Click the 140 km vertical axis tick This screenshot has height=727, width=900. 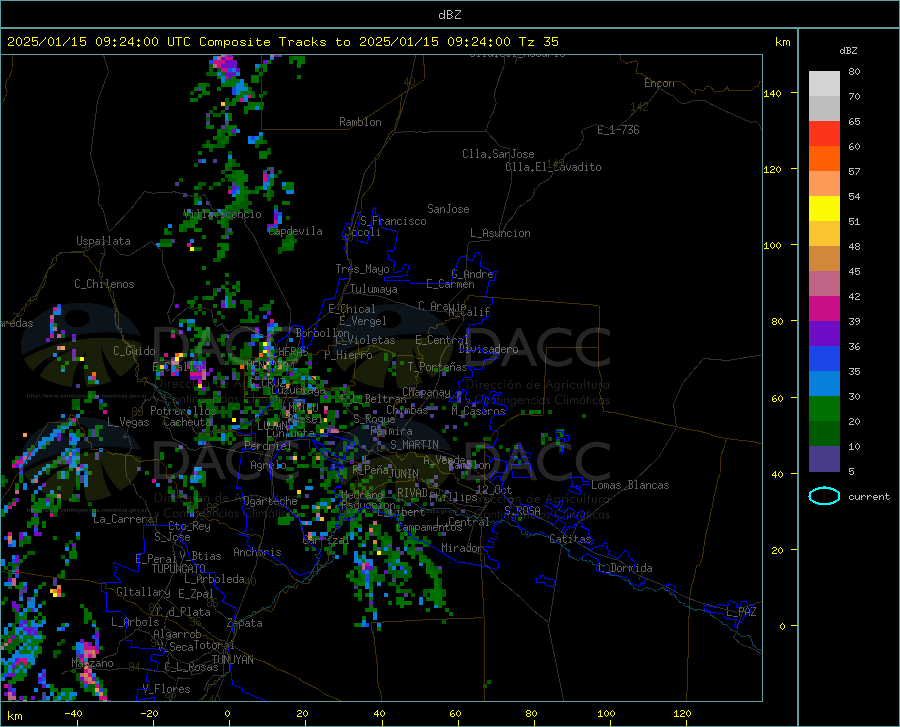[773, 93]
